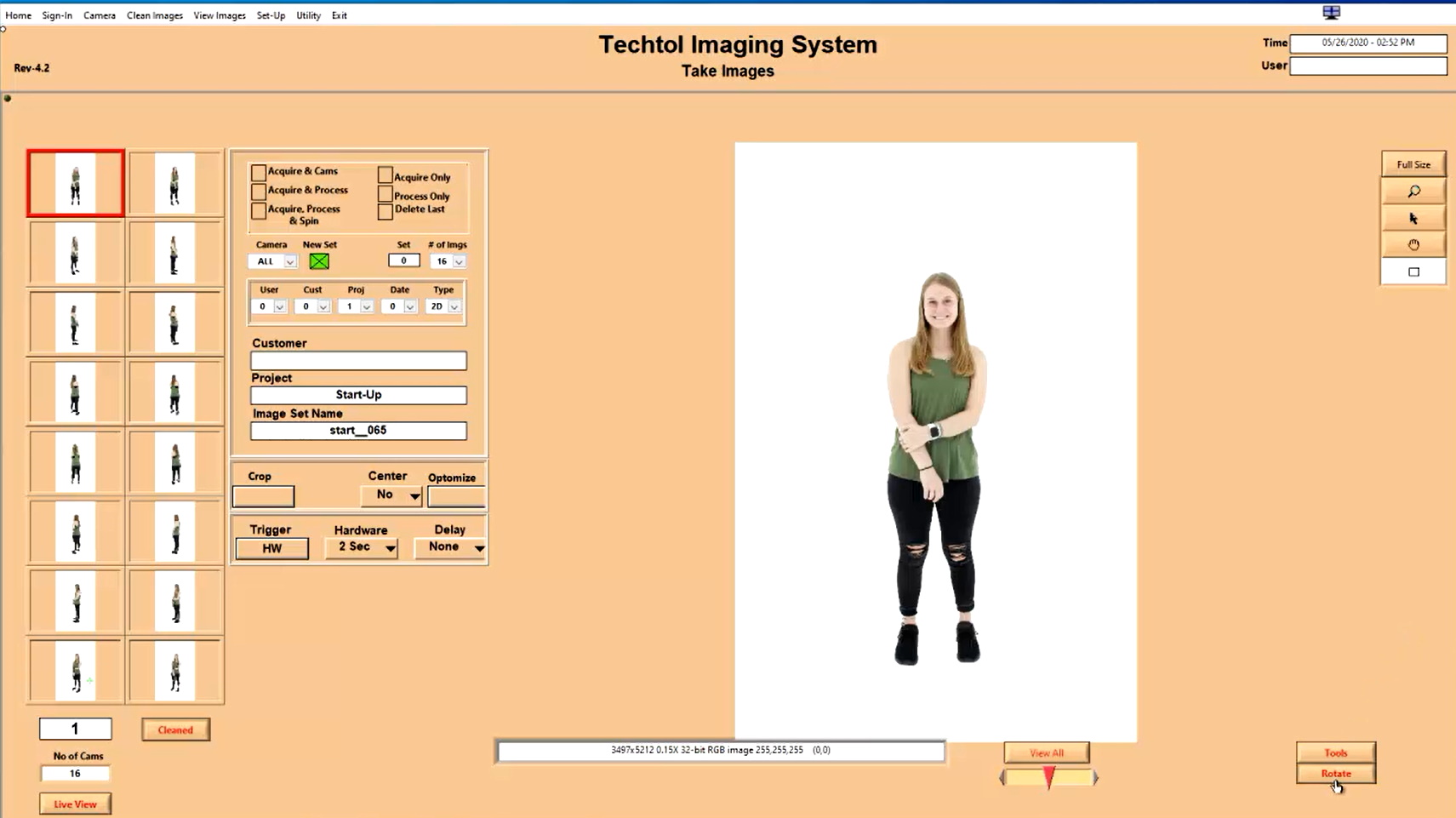Open the Clean Images menu

click(155, 15)
